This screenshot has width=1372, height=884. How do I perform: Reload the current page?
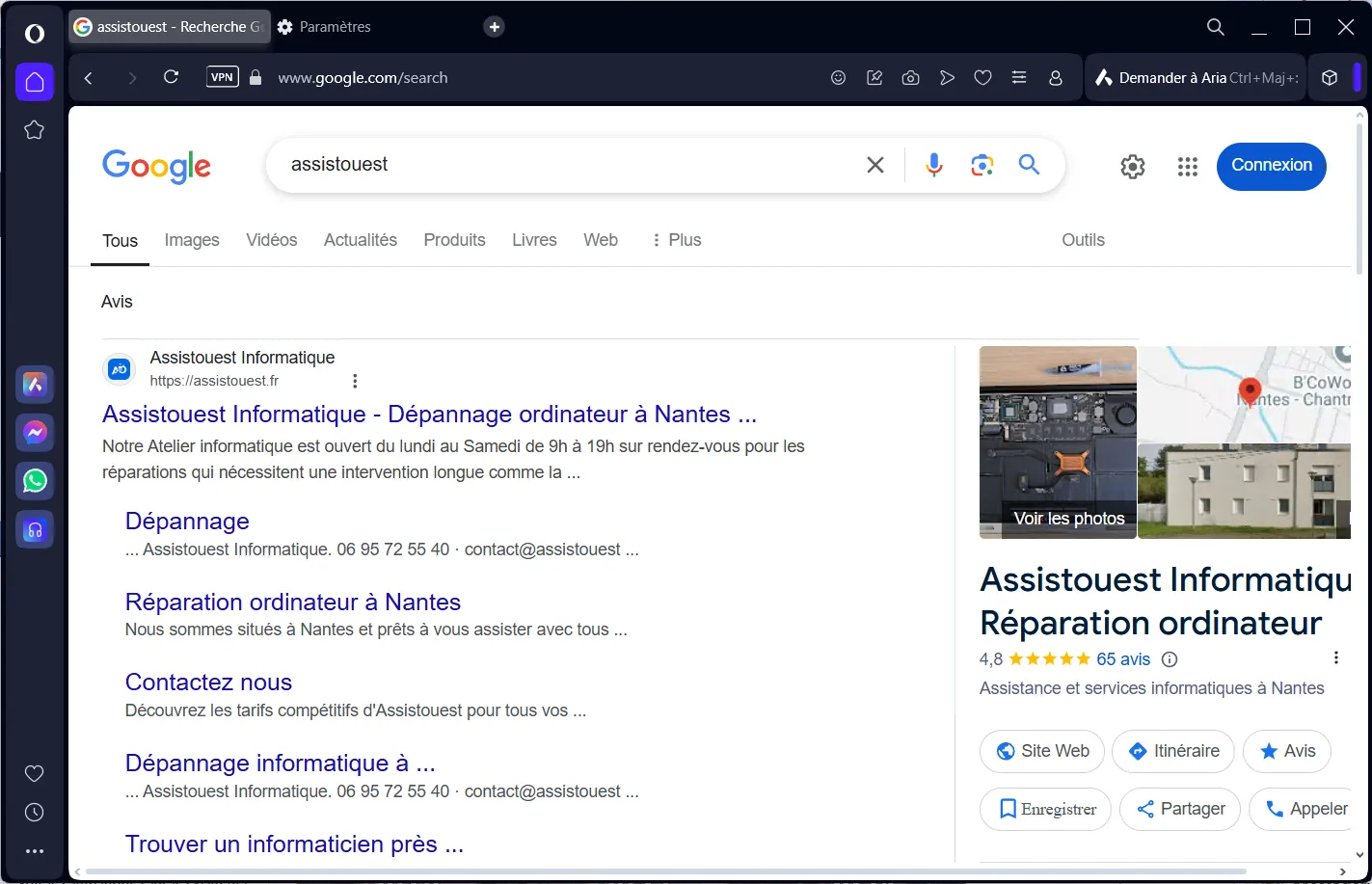(x=172, y=77)
